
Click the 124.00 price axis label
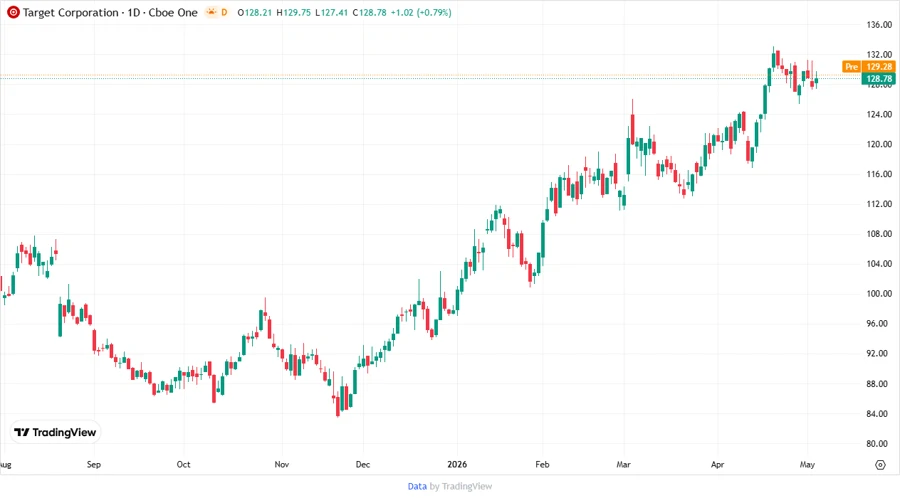879,114
